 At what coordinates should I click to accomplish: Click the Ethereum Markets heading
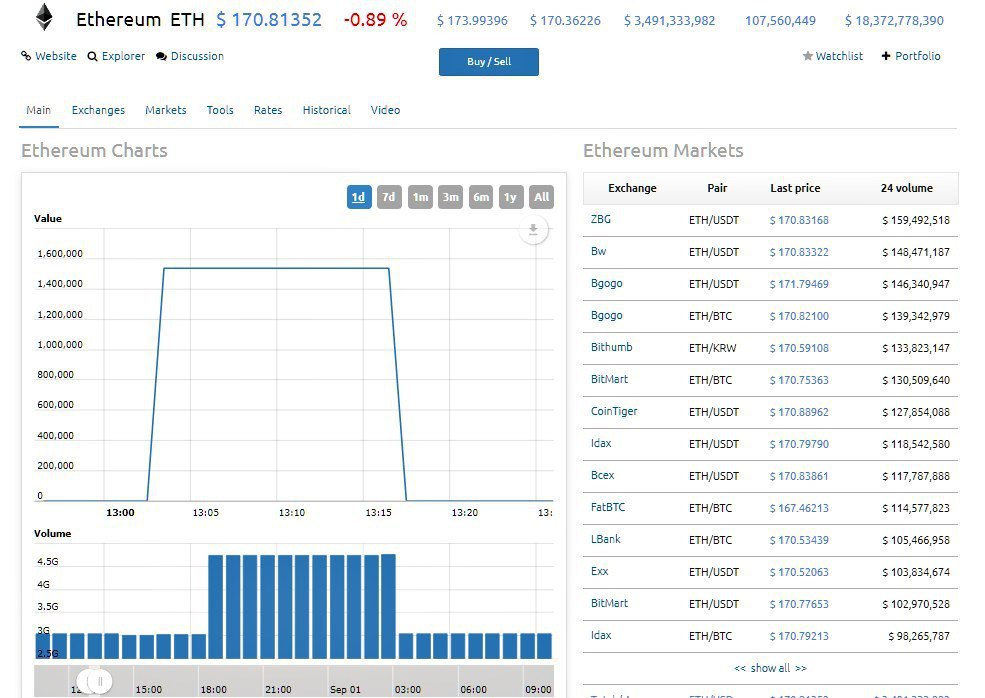(663, 151)
